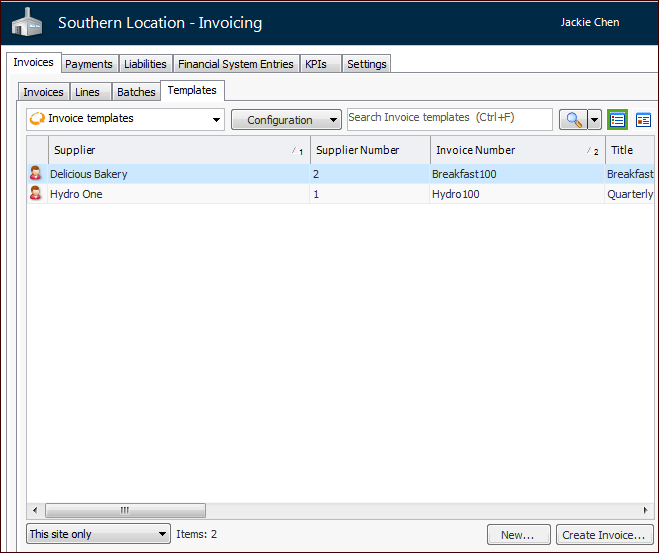Click the magnifier search button
Image resolution: width=659 pixels, height=553 pixels.
tap(573, 120)
